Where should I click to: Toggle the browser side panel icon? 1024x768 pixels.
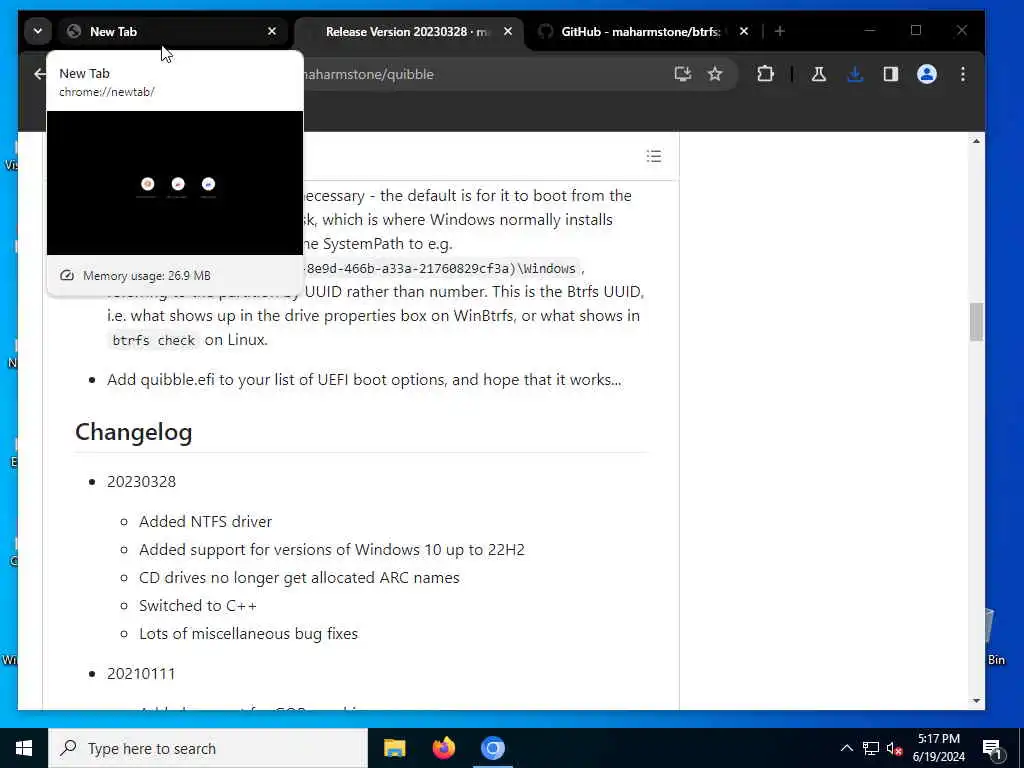pos(891,74)
